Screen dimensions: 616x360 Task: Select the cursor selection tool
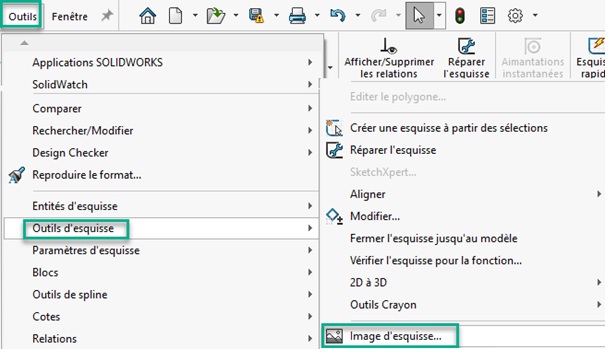tap(419, 16)
